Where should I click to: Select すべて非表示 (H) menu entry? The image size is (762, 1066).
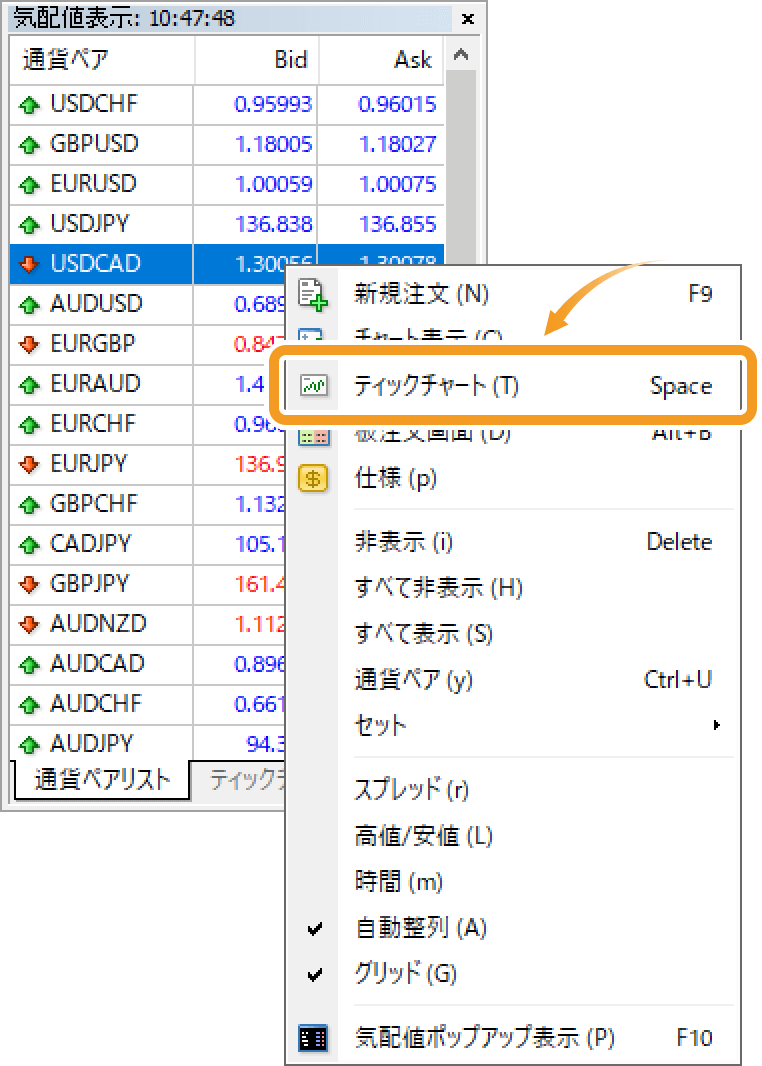513,587
